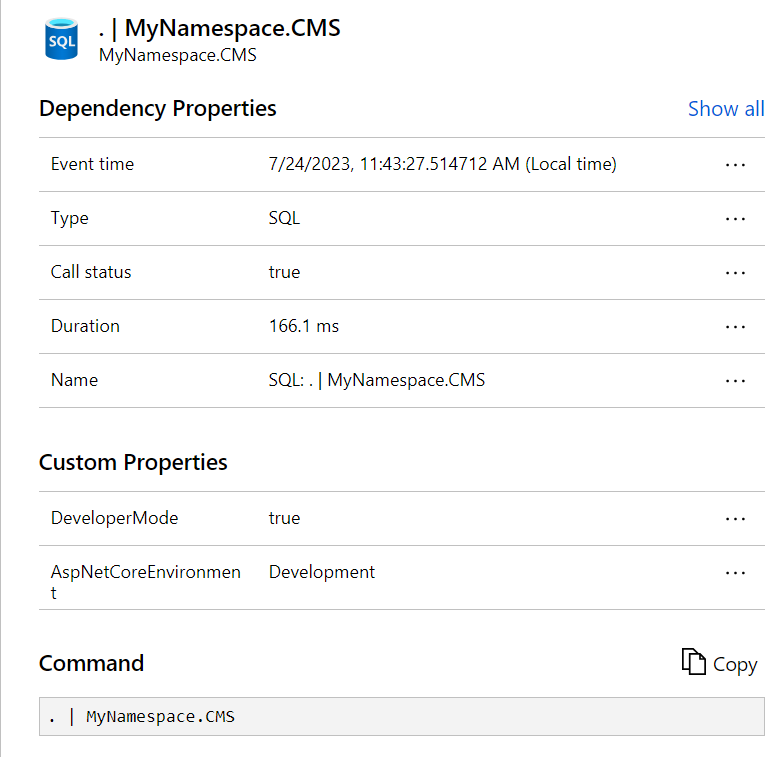This screenshot has height=757, width=778.
Task: Click the 166.1 ms duration value
Action: tap(303, 326)
